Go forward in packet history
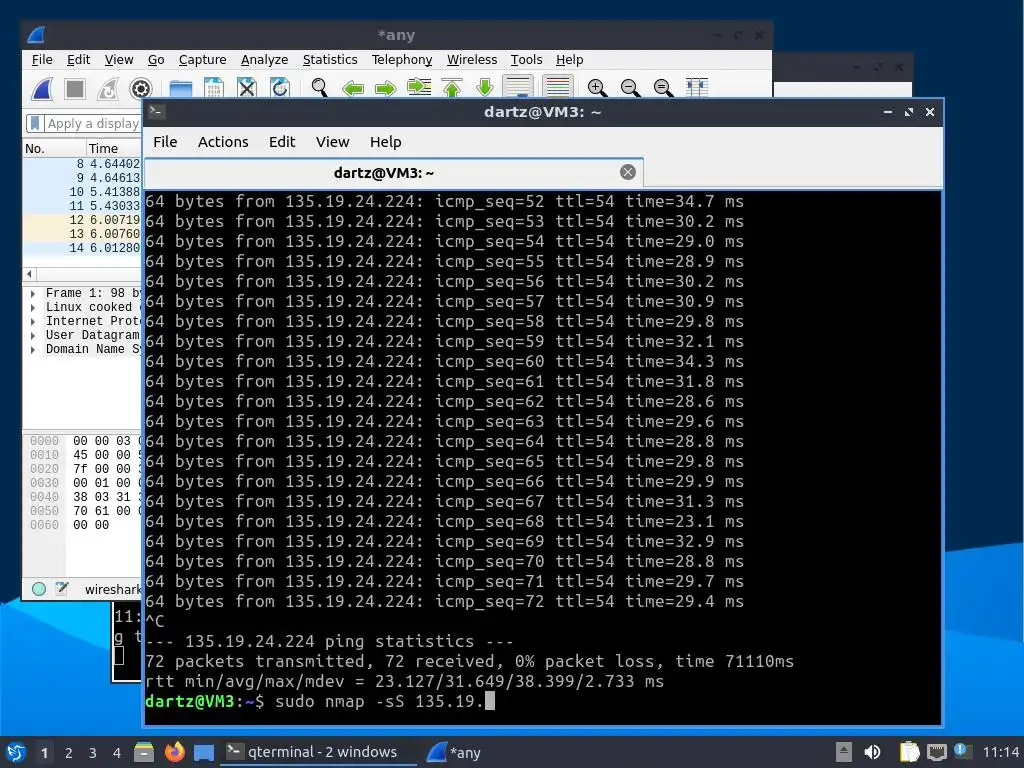This screenshot has width=1024, height=768. (x=385, y=88)
